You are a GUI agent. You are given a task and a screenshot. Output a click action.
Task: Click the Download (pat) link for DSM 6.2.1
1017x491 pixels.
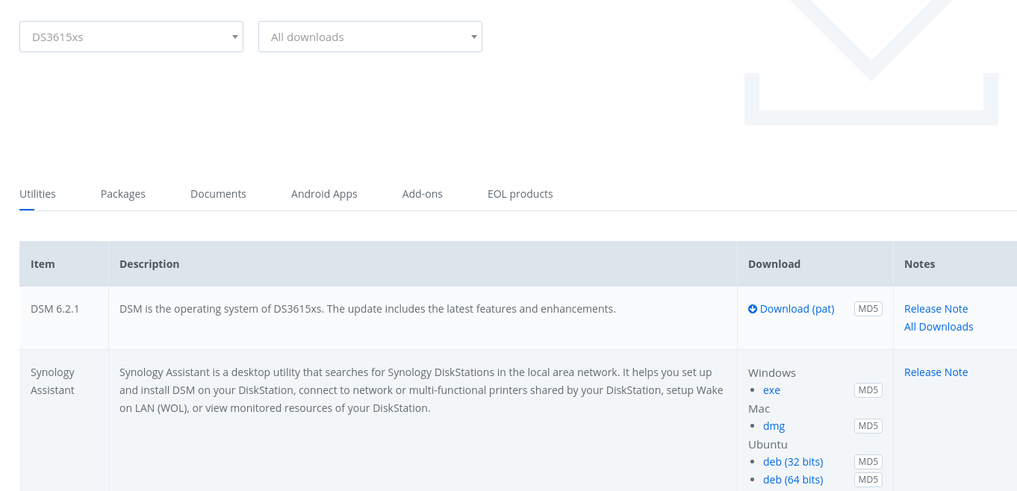point(797,309)
